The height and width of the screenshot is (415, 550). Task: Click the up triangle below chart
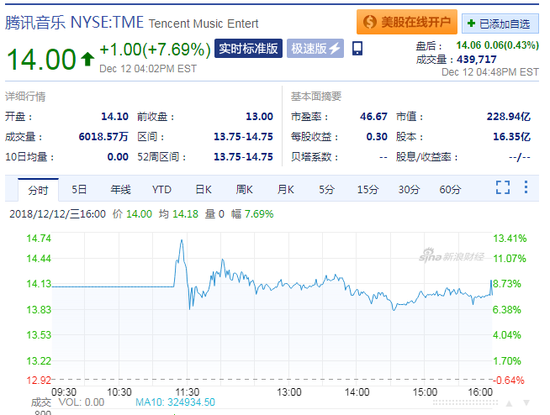tap(509, 403)
